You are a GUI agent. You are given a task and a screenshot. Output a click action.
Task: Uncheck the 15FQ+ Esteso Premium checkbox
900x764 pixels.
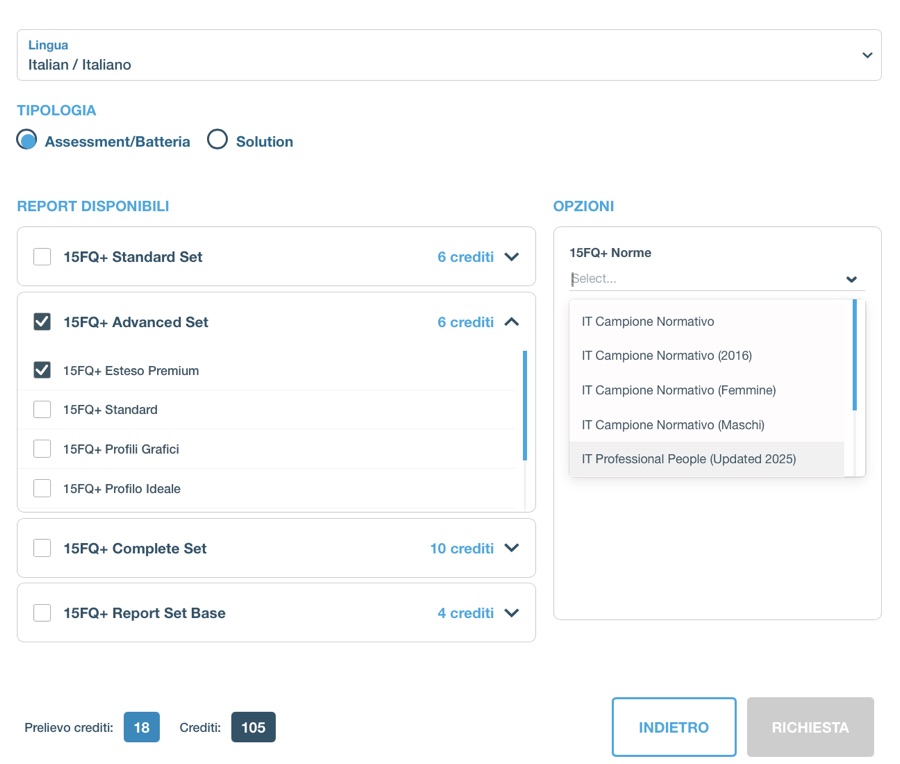[42, 370]
